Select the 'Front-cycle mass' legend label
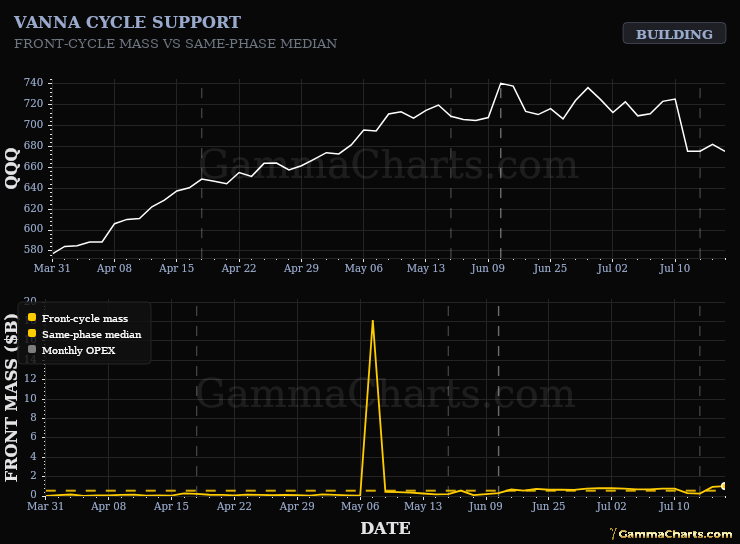Image resolution: width=740 pixels, height=544 pixels. click(85, 318)
